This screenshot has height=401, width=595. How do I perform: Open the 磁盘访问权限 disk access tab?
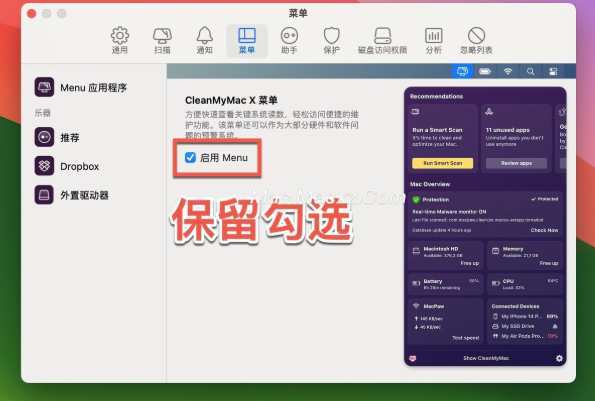[x=382, y=41]
